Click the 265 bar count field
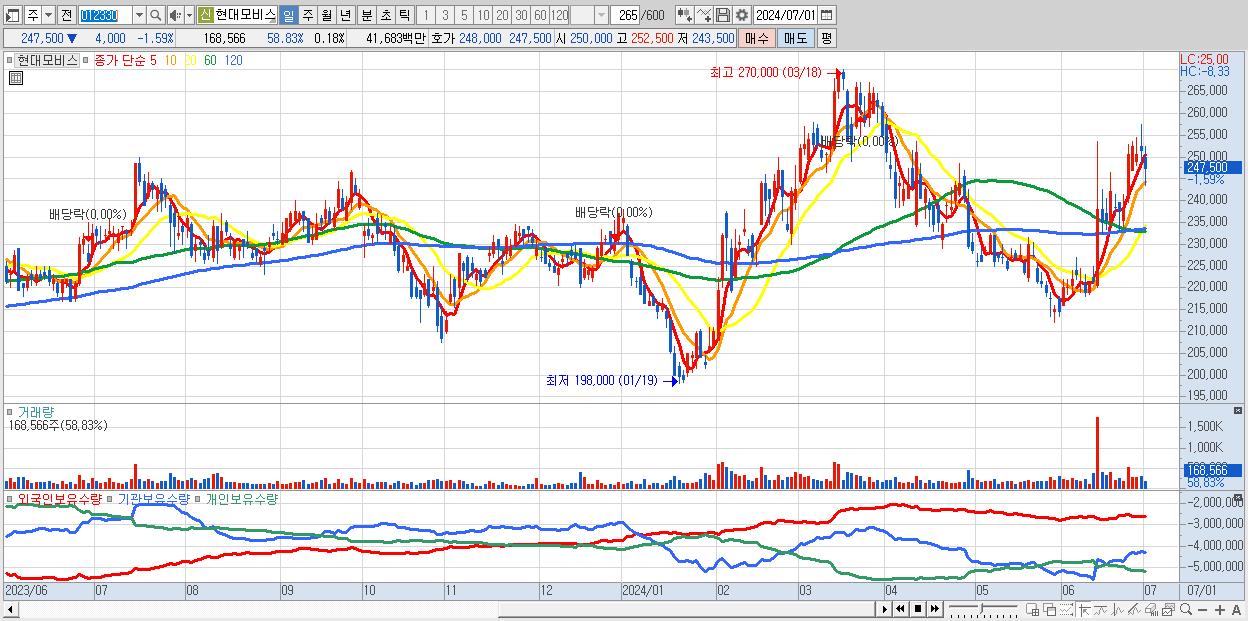The width and height of the screenshot is (1248, 621). click(x=626, y=15)
